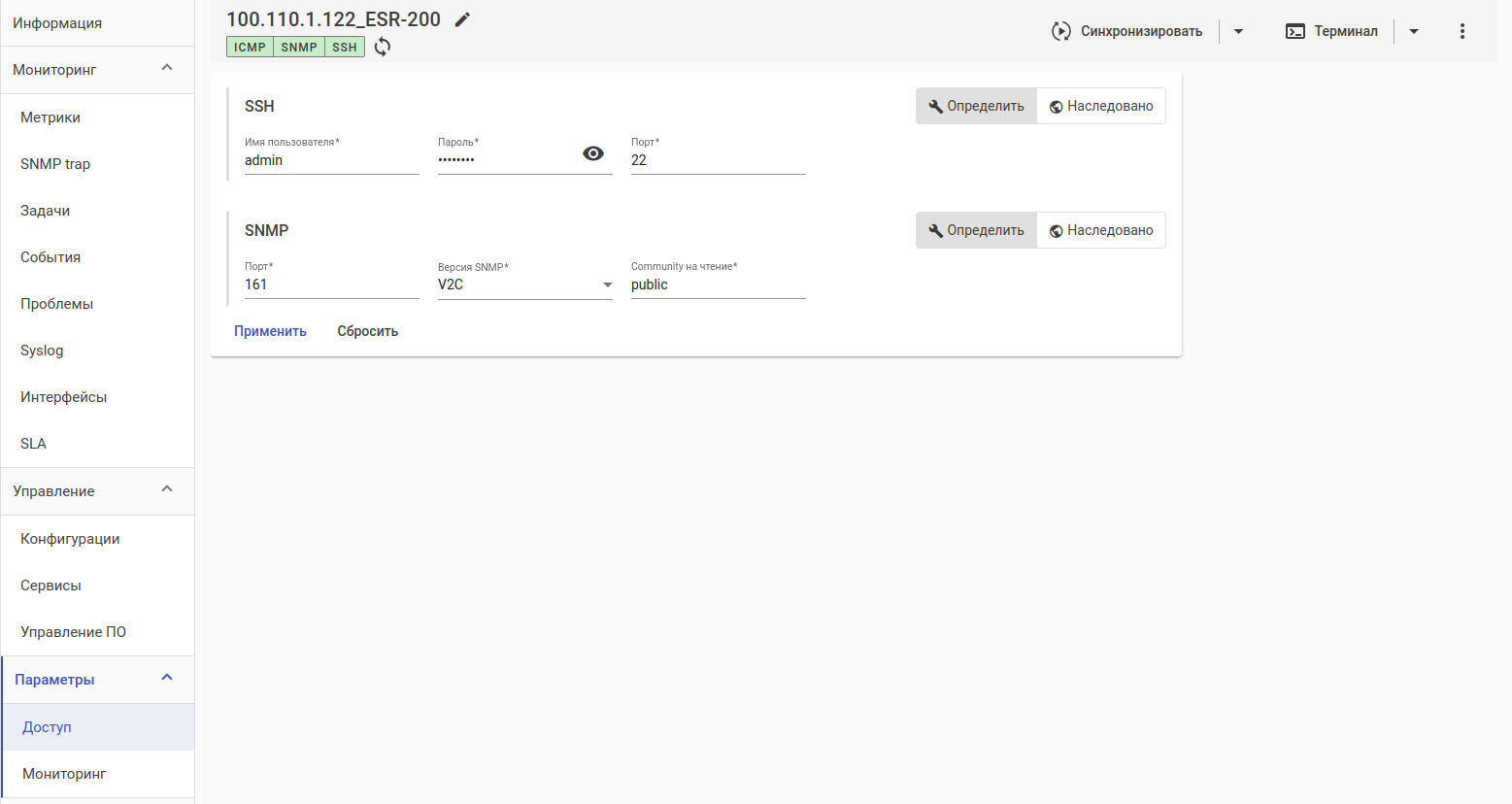The height and width of the screenshot is (804, 1512).
Task: Set SNMP section to Наследовано
Action: 1101,230
